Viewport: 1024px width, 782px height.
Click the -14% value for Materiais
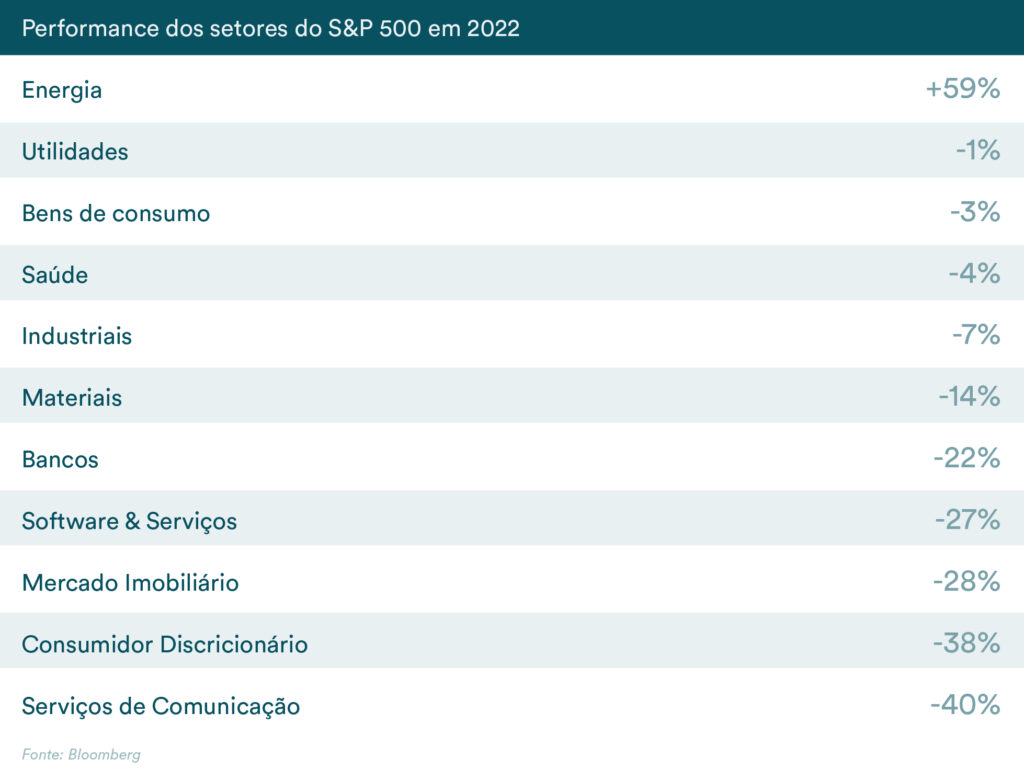tap(969, 397)
